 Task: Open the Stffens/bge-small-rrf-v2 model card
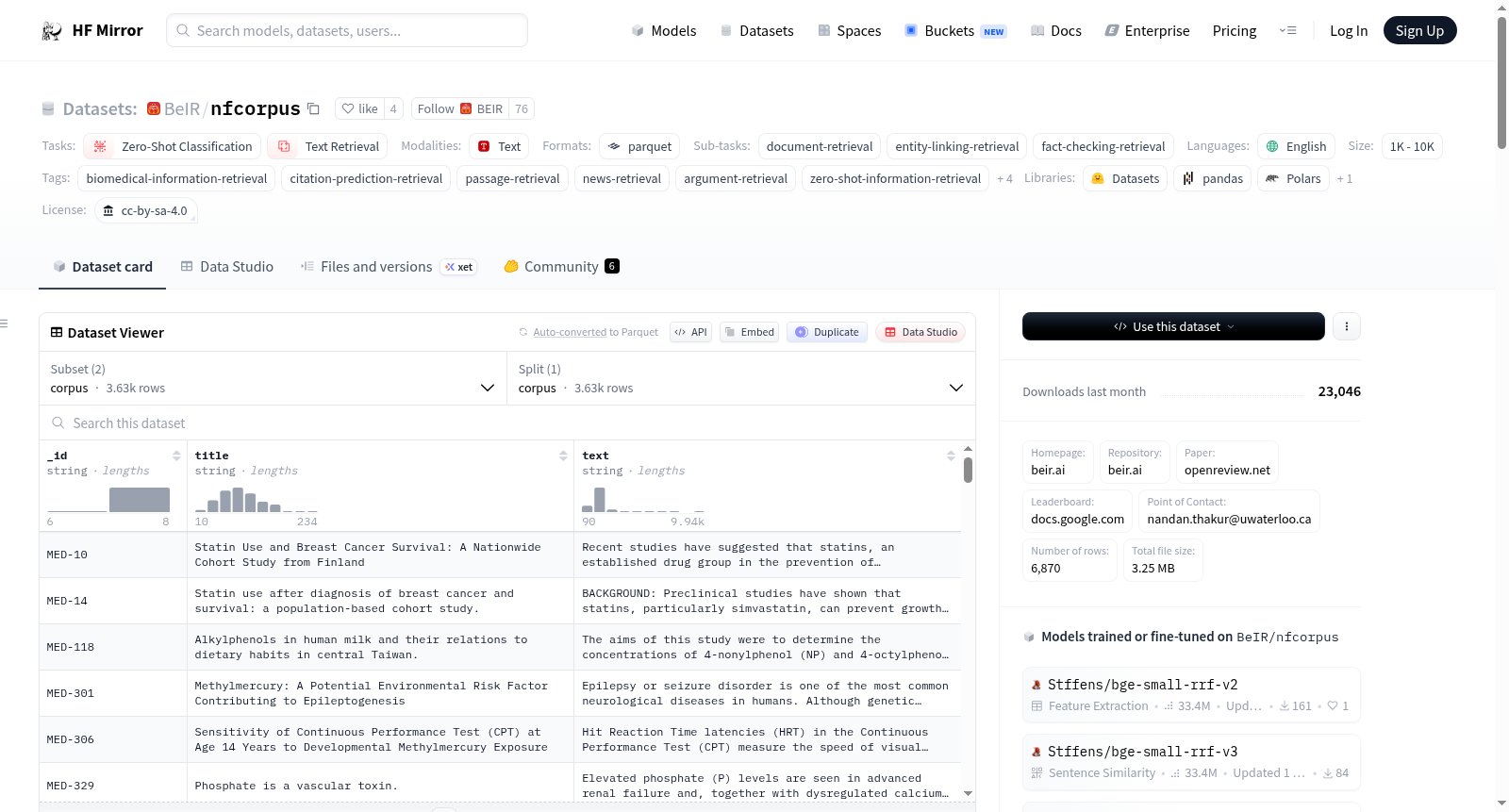(x=1191, y=694)
